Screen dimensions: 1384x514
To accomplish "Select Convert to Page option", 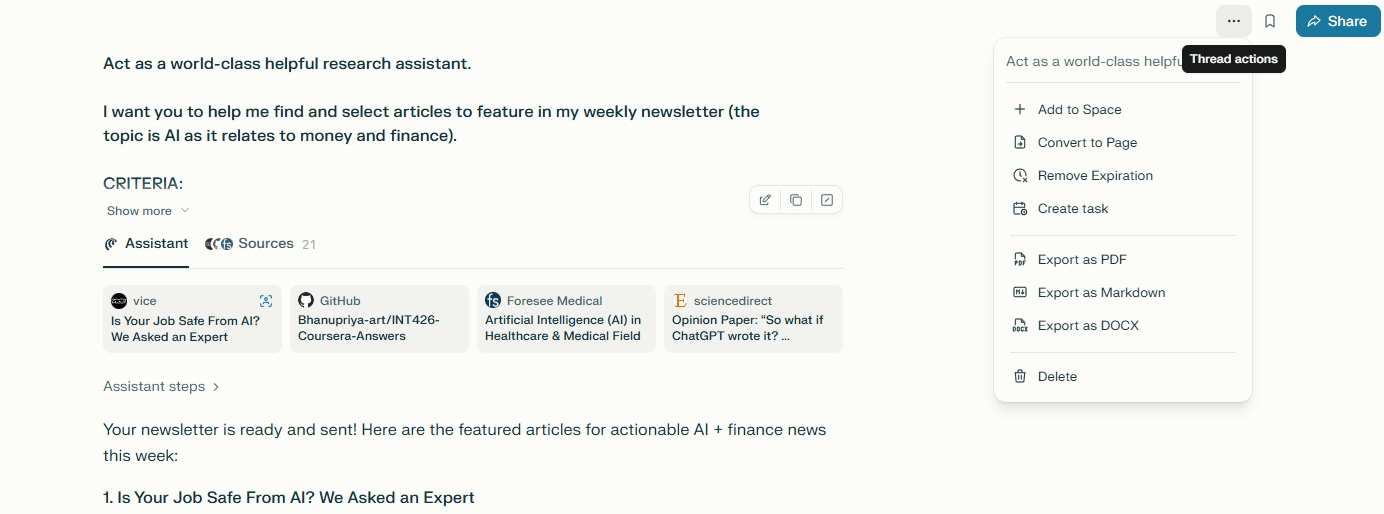I will pos(1087,143).
